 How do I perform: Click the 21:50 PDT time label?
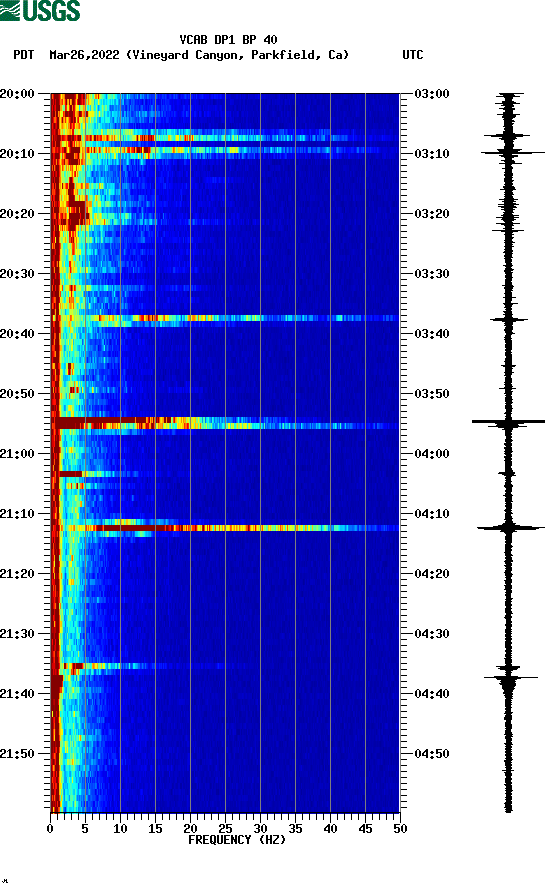pos(17,754)
